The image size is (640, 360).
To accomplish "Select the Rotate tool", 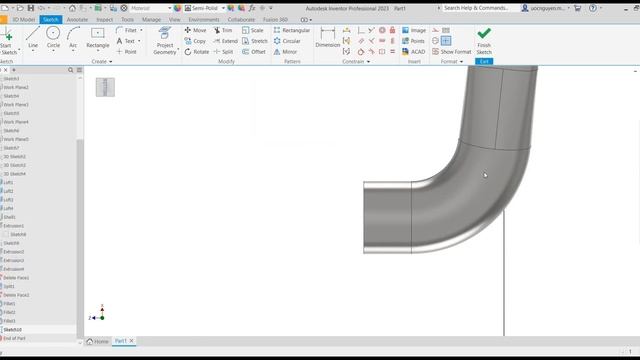I will pyautogui.click(x=197, y=52).
